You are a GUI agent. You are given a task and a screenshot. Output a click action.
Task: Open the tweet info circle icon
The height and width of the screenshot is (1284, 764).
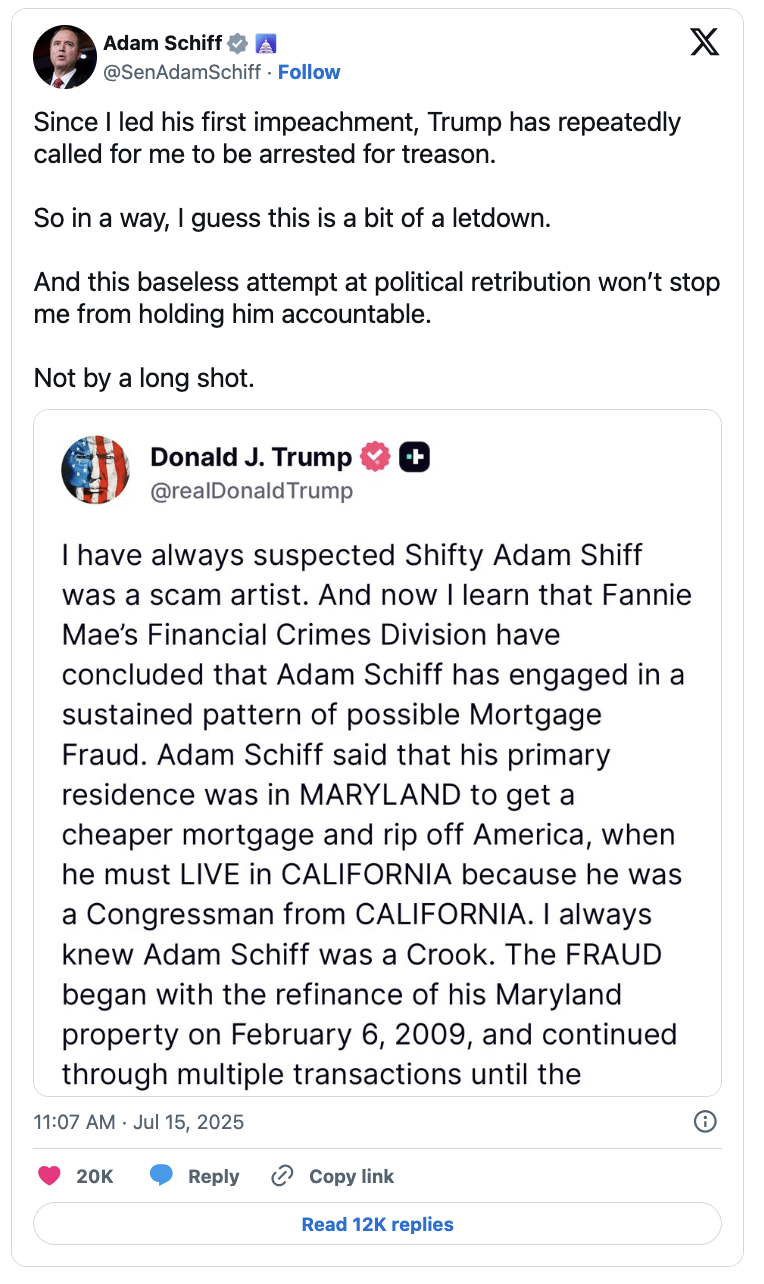(705, 1121)
